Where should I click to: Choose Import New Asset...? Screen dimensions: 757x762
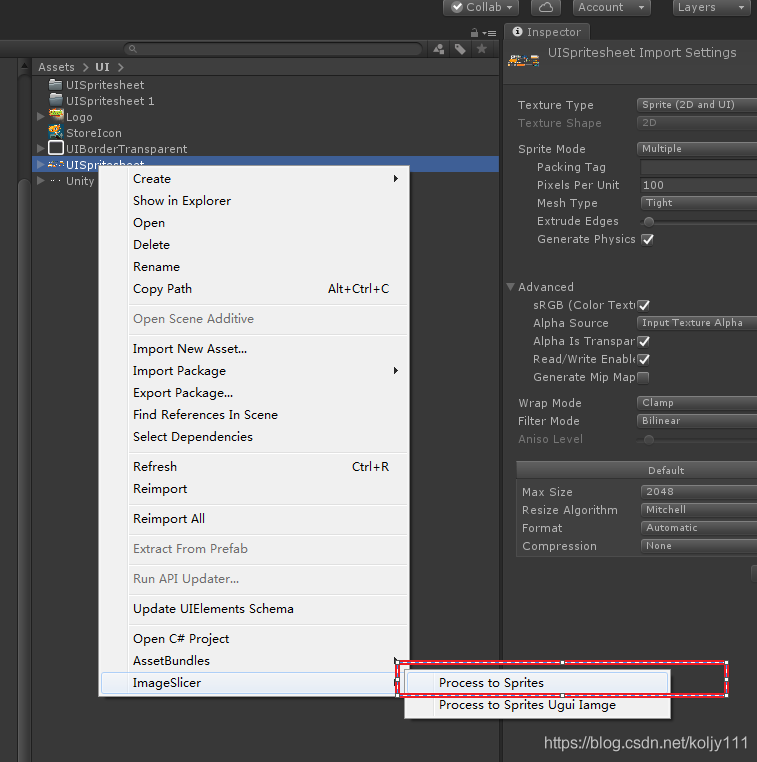[254, 349]
